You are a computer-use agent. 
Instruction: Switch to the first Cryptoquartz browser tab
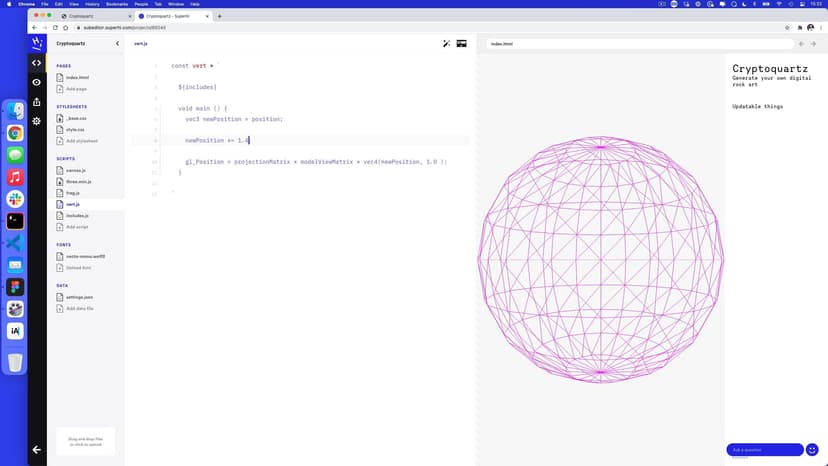tap(95, 16)
